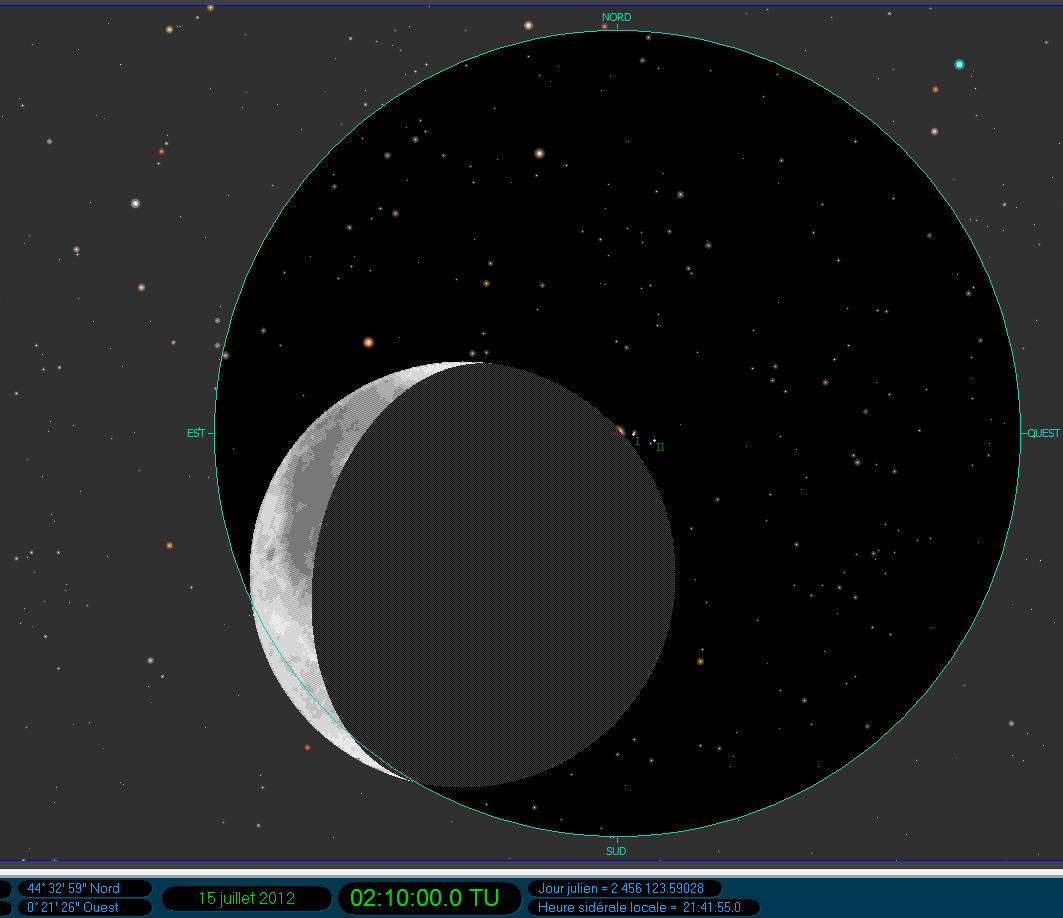Click the SUD compass label
Viewport: 1063px width, 918px height.
tap(616, 851)
